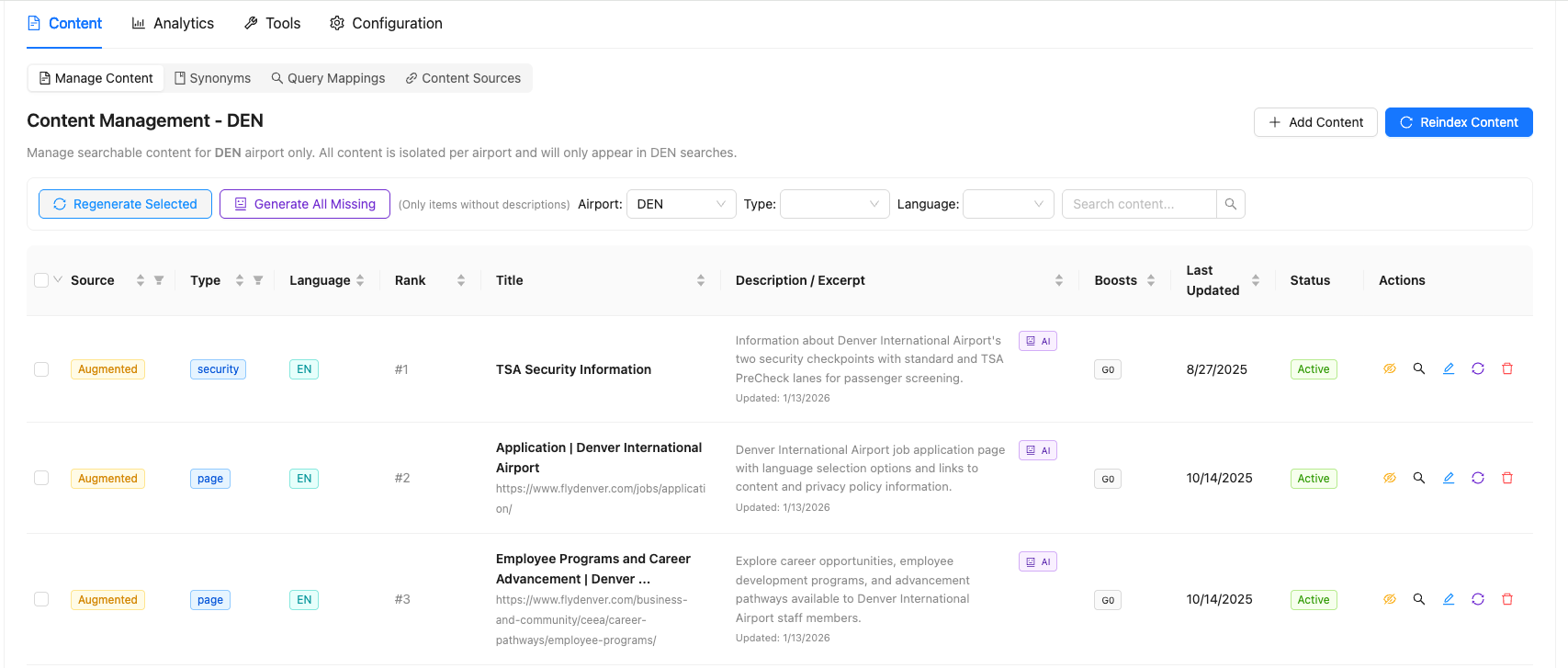
Task: Click AI badge on Employee Programs description
Action: (x=1037, y=561)
